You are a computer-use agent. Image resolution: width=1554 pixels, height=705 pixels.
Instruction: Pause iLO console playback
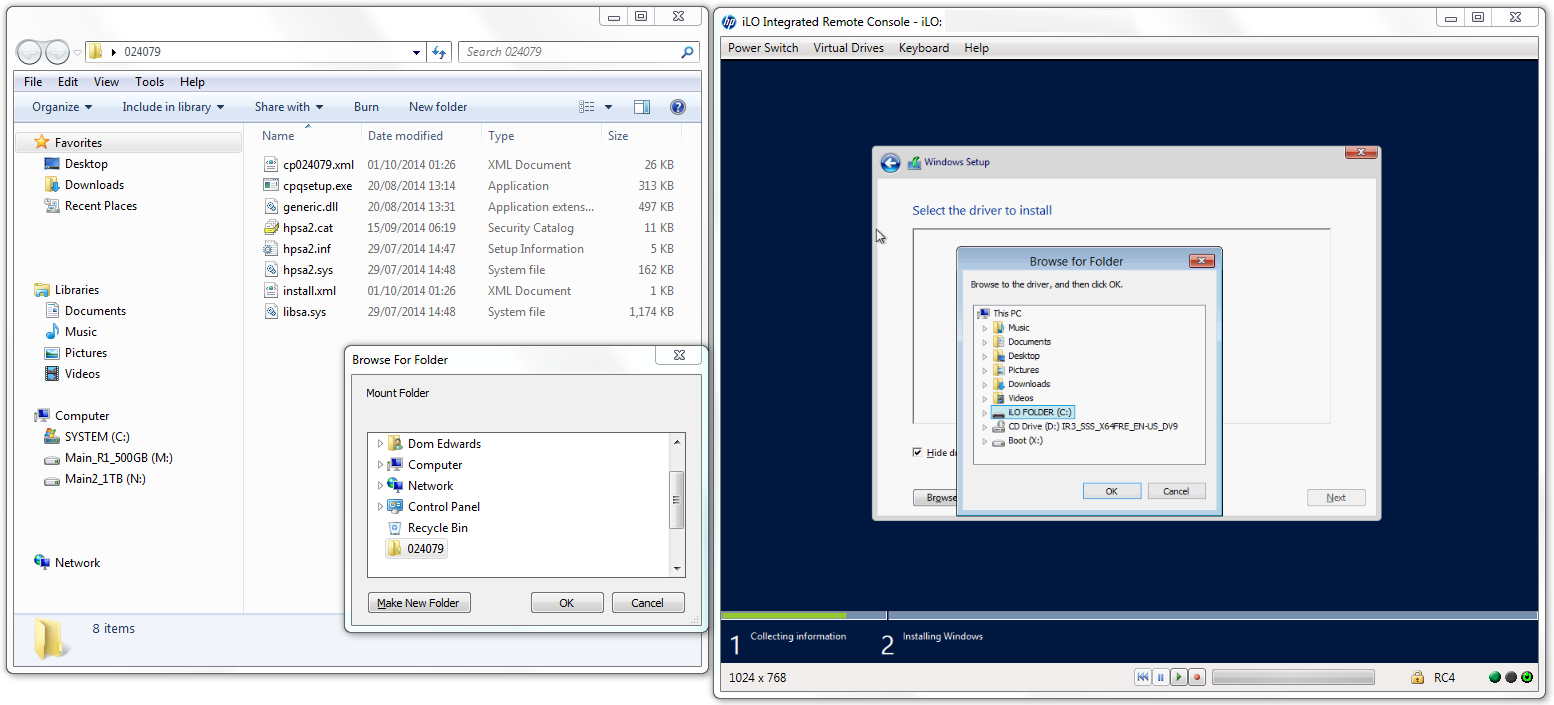pos(1160,677)
